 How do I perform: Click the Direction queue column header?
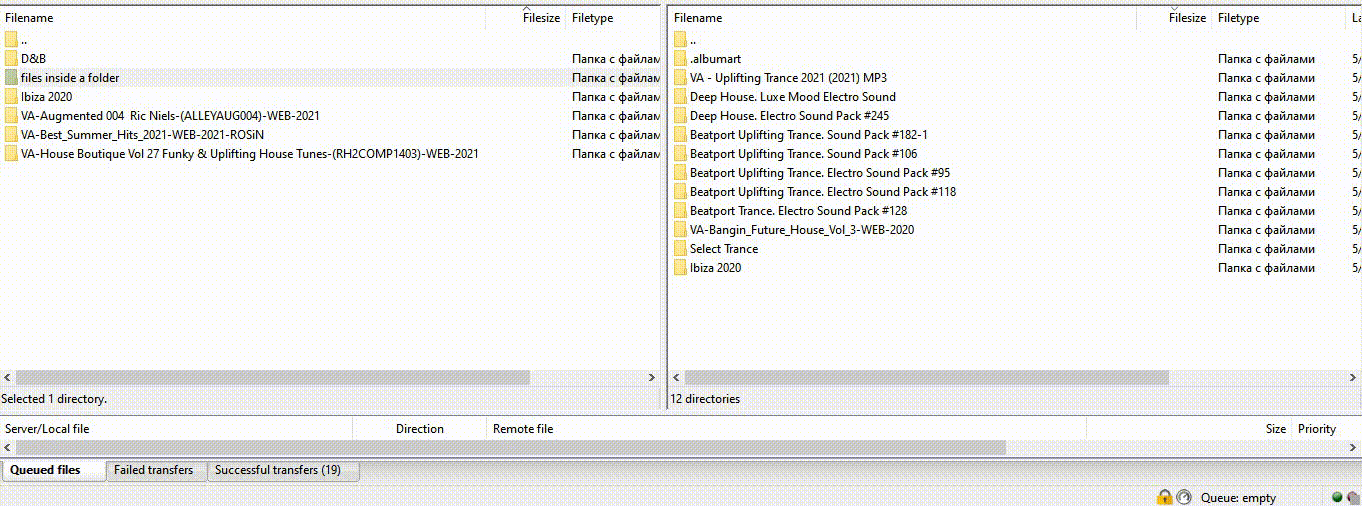(420, 429)
